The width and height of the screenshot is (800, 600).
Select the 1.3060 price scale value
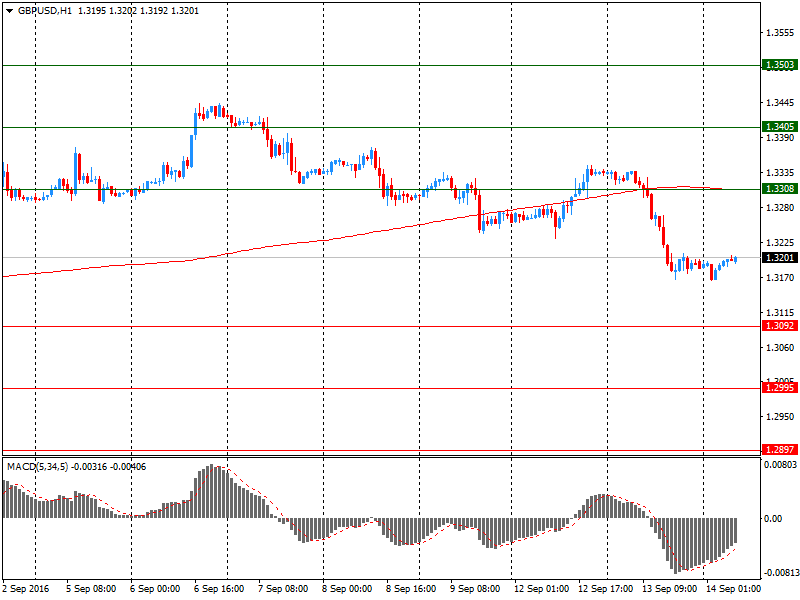pyautogui.click(x=780, y=347)
